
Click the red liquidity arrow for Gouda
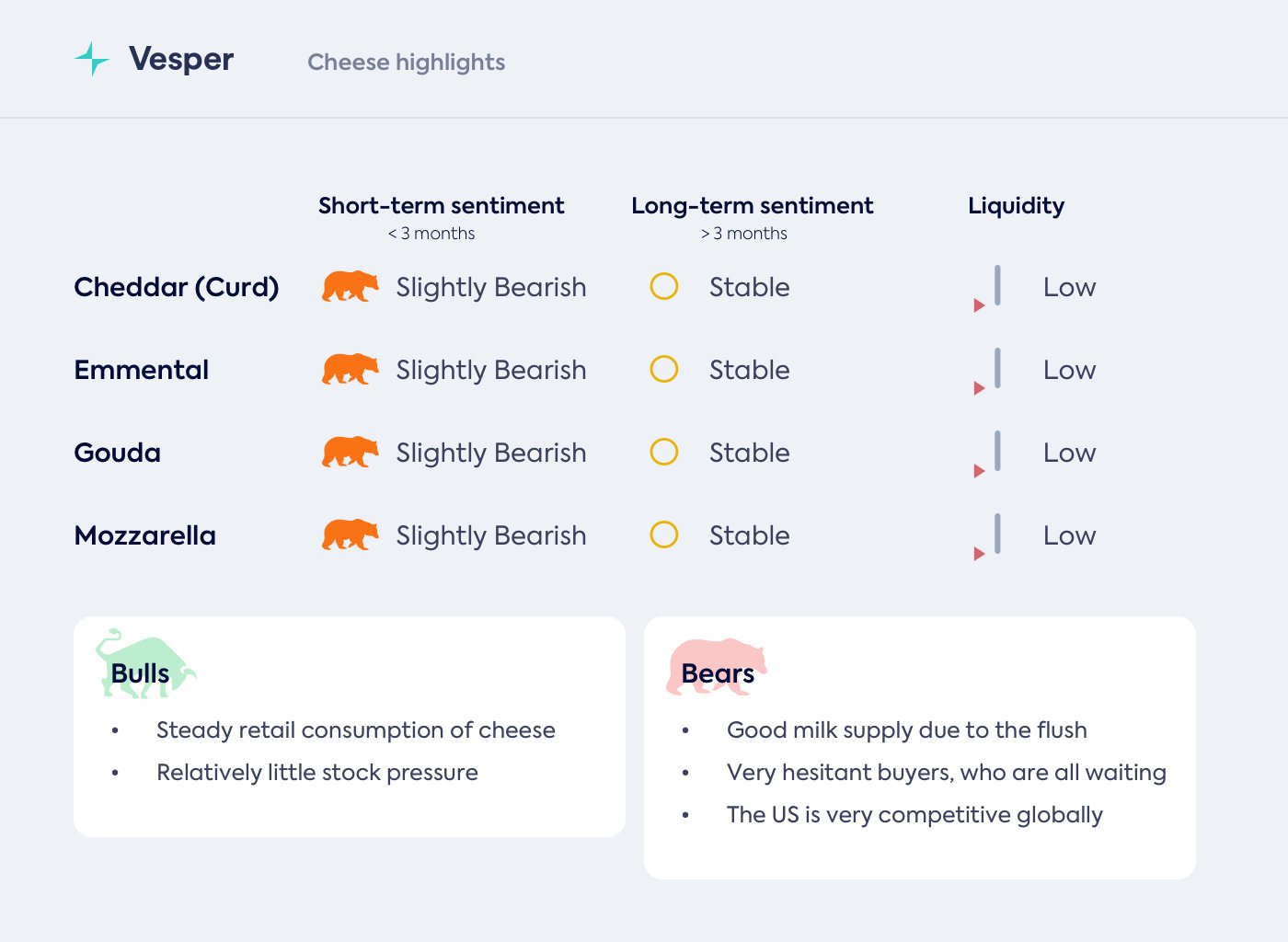tap(979, 471)
